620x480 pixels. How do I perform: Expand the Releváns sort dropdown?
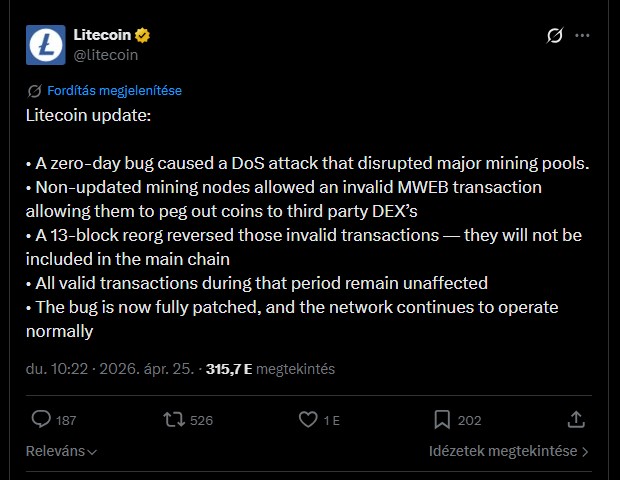click(x=61, y=451)
